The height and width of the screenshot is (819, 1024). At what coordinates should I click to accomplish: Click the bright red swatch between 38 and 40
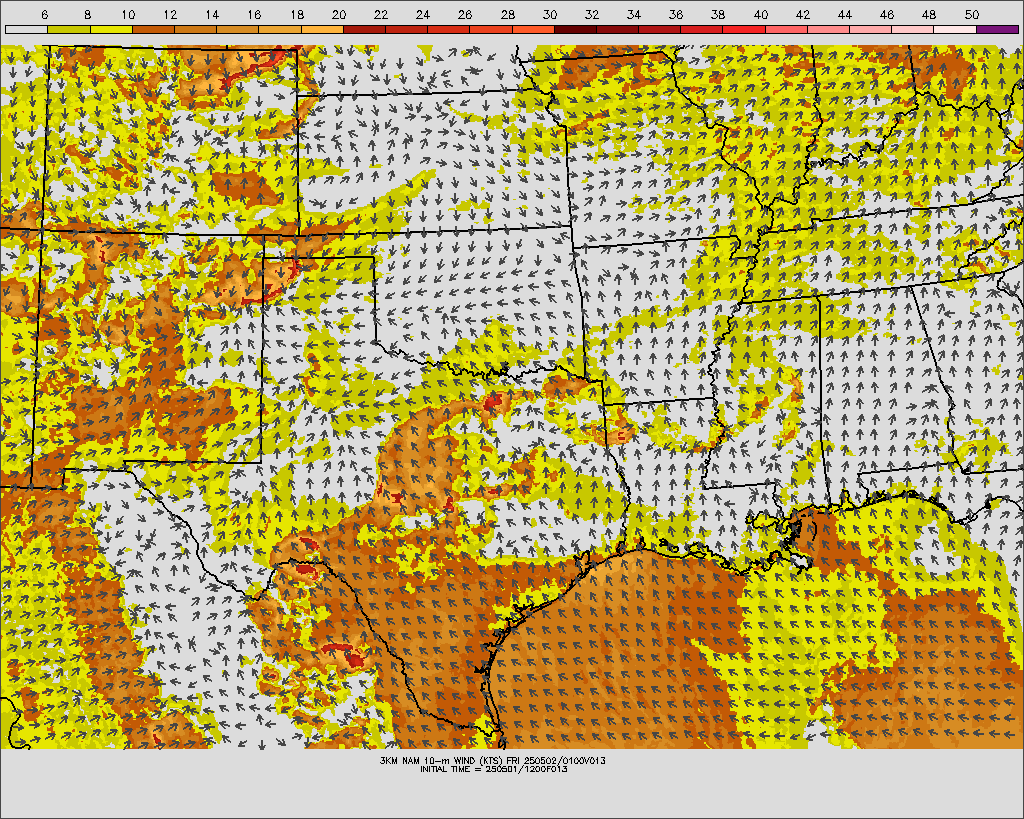tap(744, 29)
